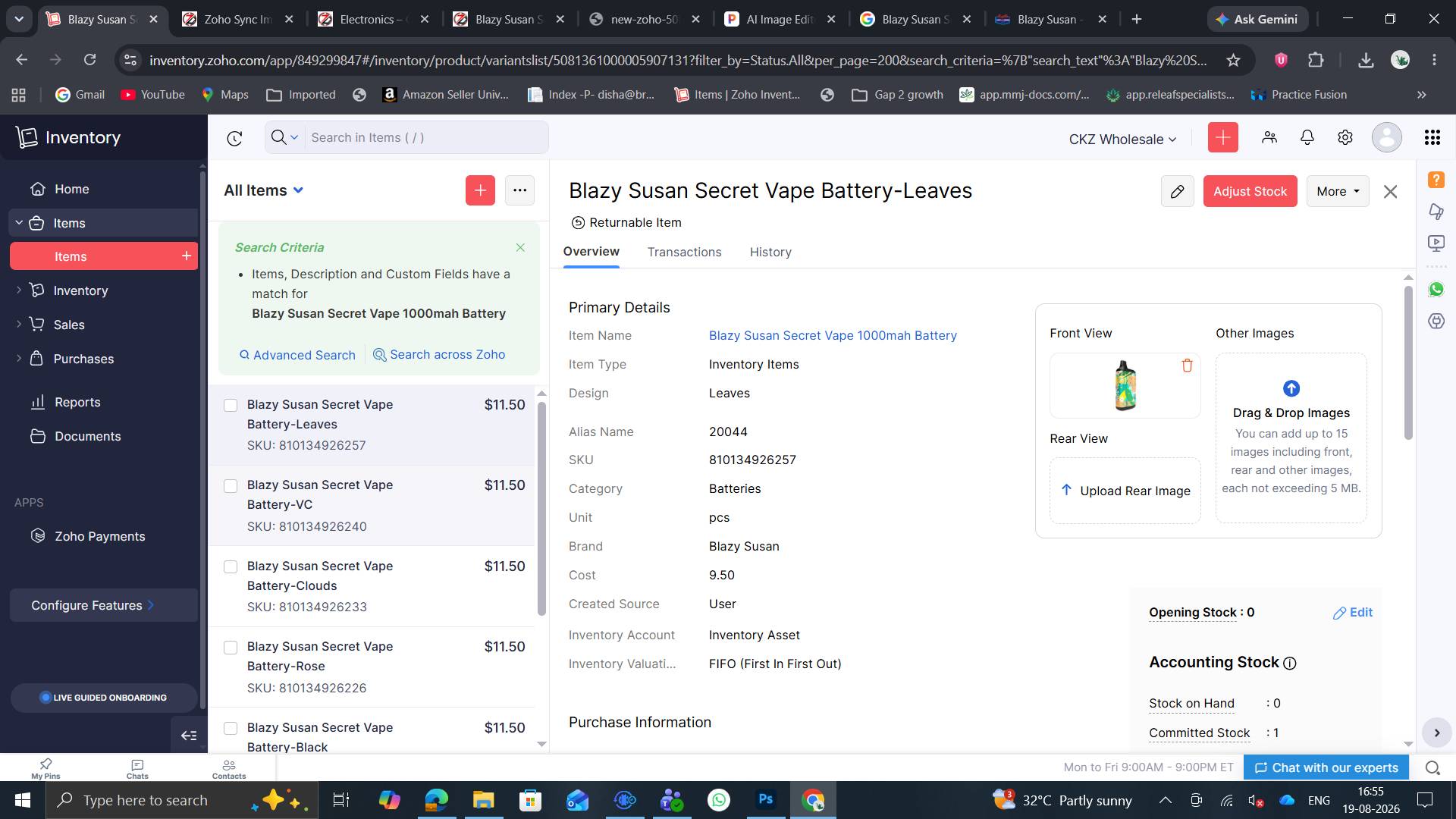Check the Battery-Leaves item checkbox
The height and width of the screenshot is (819, 1456).
point(231,406)
